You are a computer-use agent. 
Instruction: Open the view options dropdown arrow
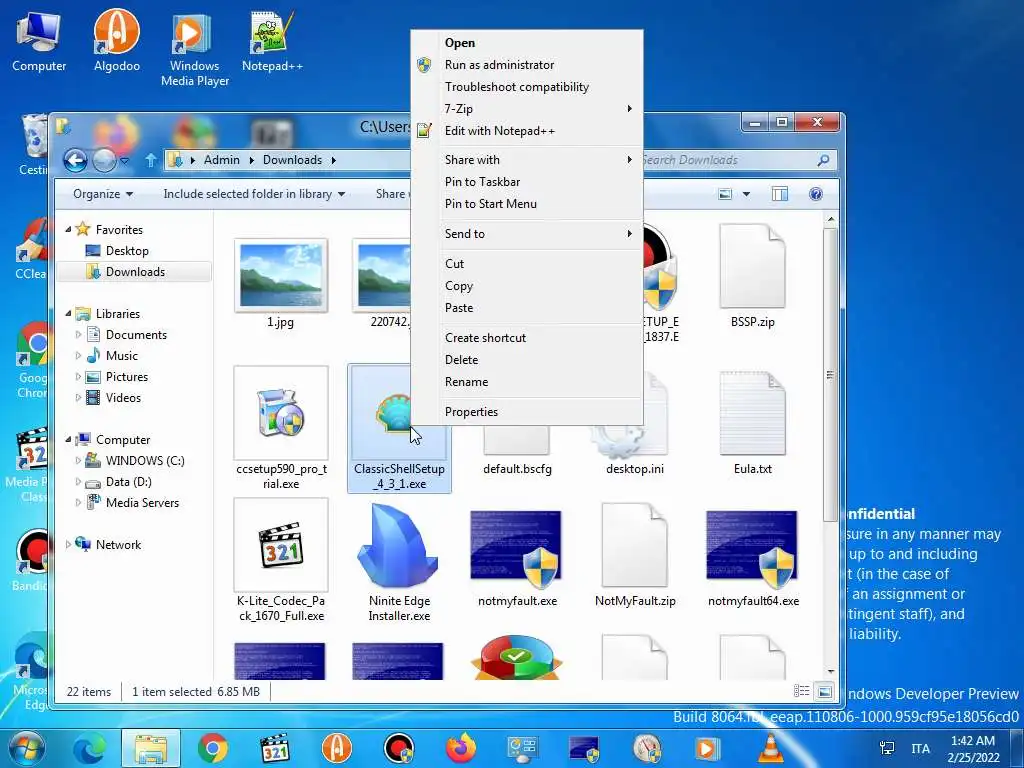(x=746, y=194)
